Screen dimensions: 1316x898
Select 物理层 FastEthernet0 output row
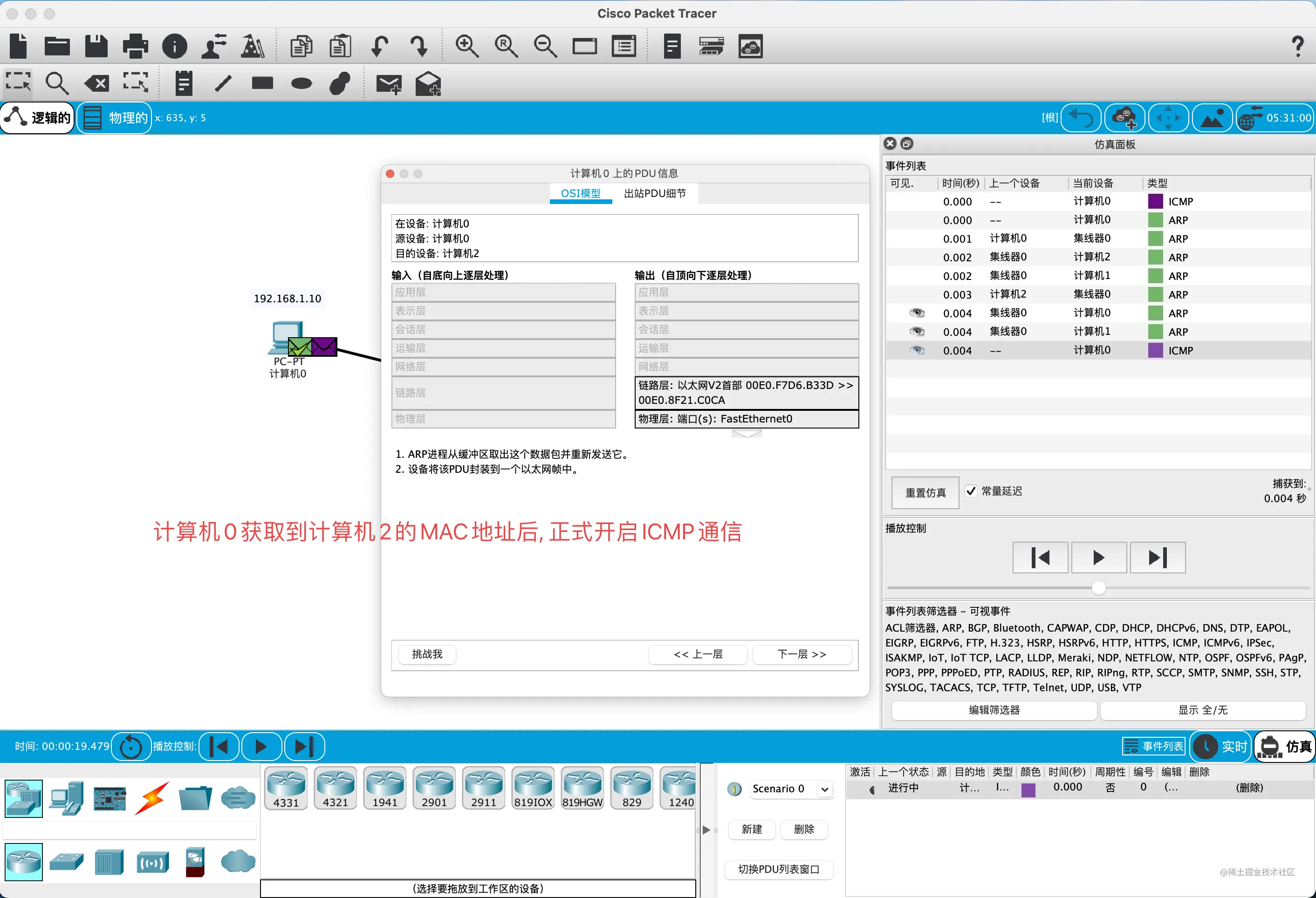pyautogui.click(x=747, y=419)
